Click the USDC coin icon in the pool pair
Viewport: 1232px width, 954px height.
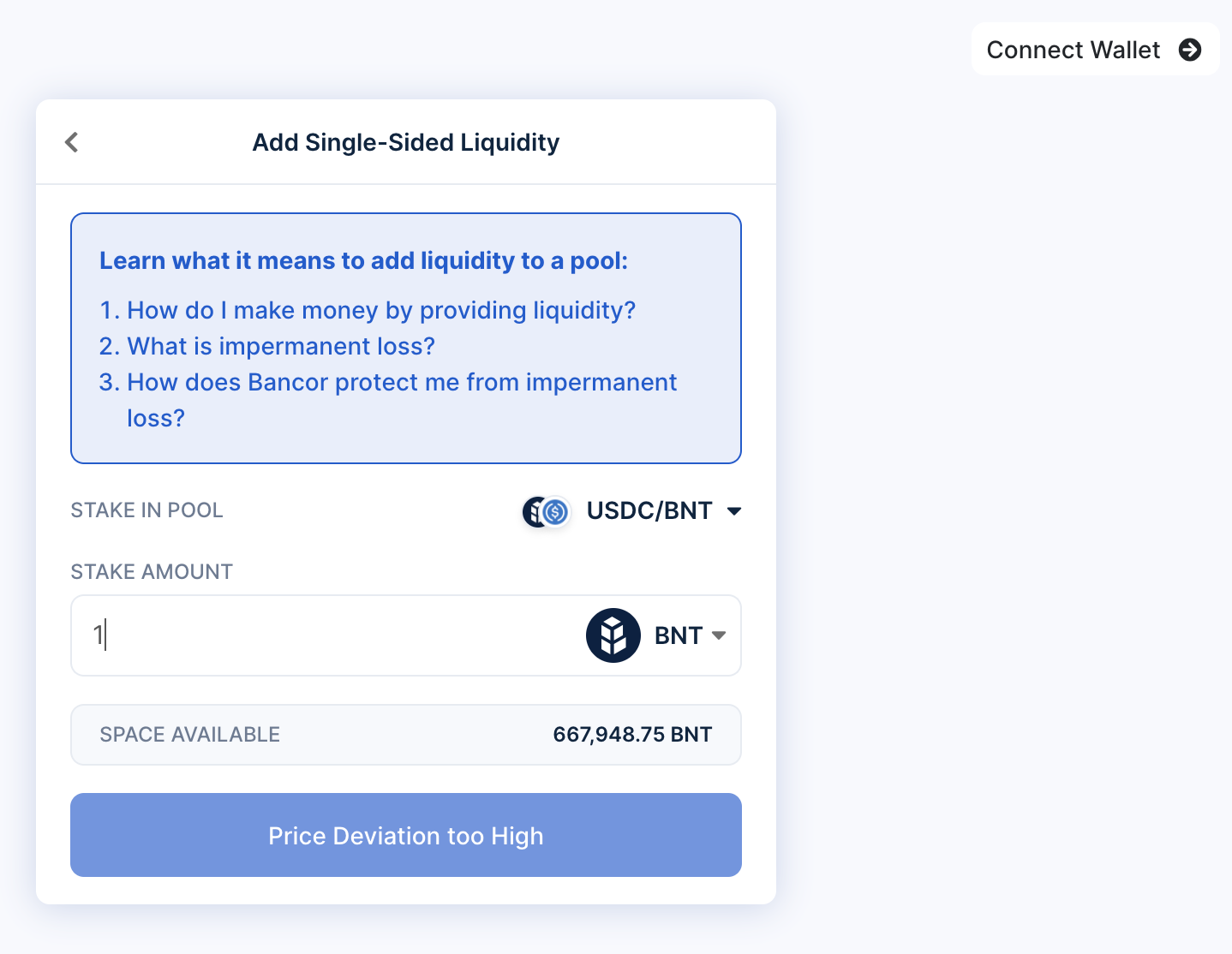click(555, 512)
